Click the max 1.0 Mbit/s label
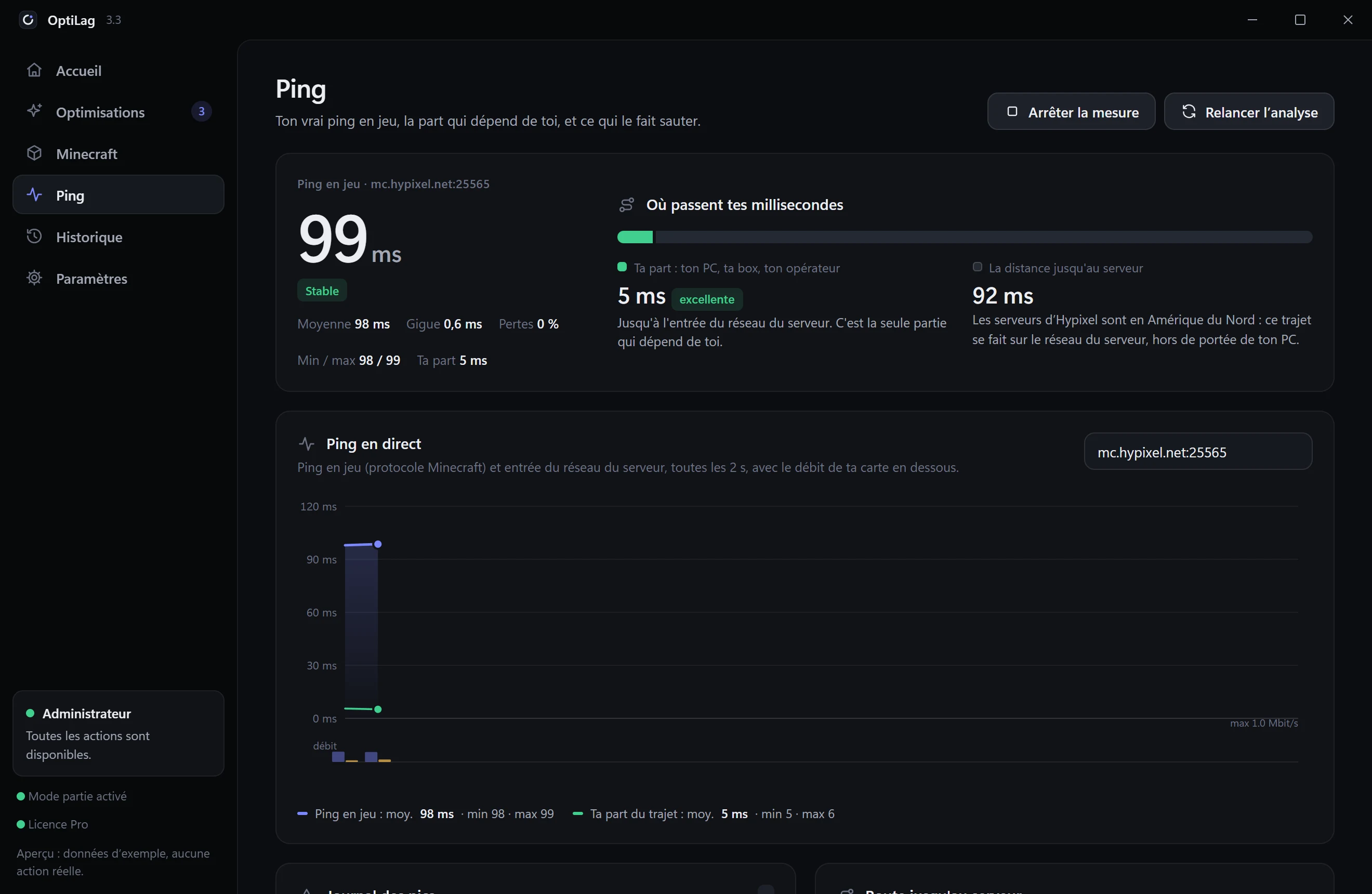This screenshot has width=1372, height=894. coord(1263,724)
